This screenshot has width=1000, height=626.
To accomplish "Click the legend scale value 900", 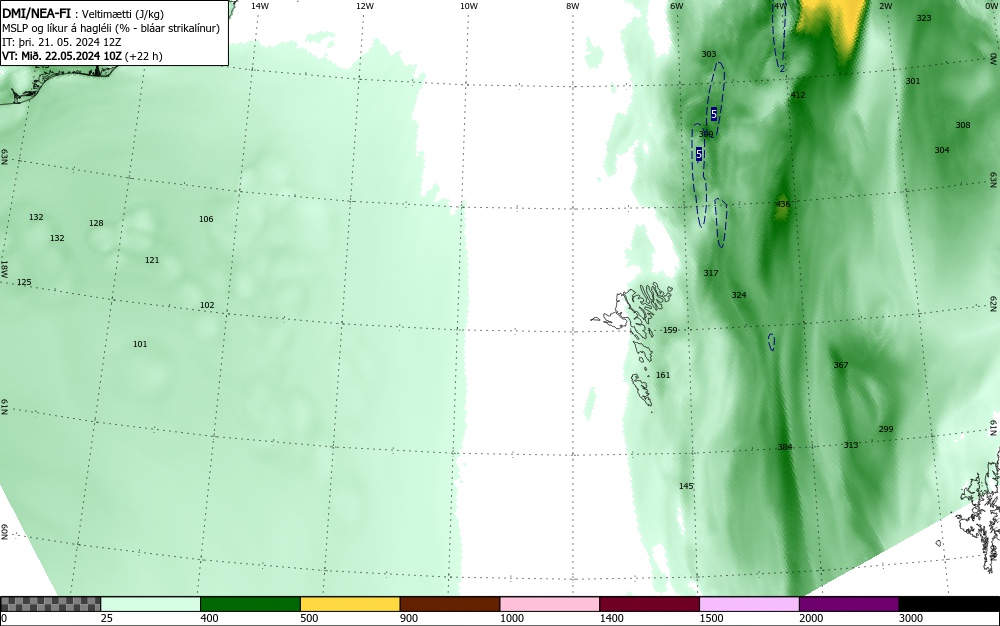I will pos(409,618).
